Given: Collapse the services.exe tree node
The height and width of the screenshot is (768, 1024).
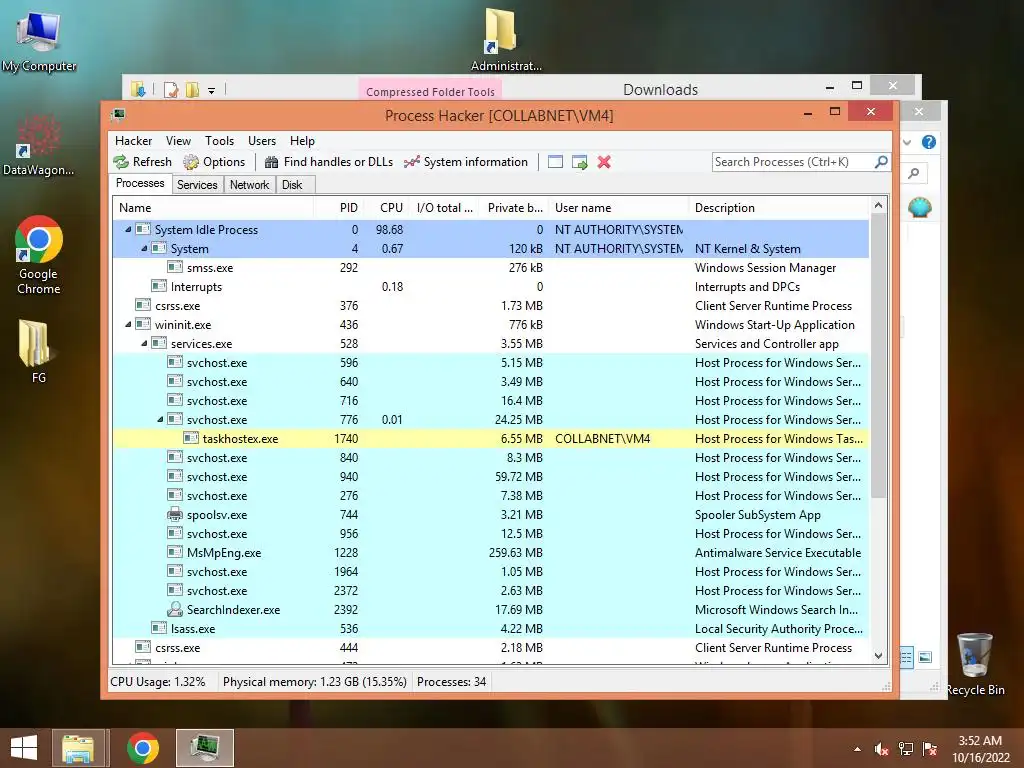Looking at the screenshot, I should (x=144, y=344).
